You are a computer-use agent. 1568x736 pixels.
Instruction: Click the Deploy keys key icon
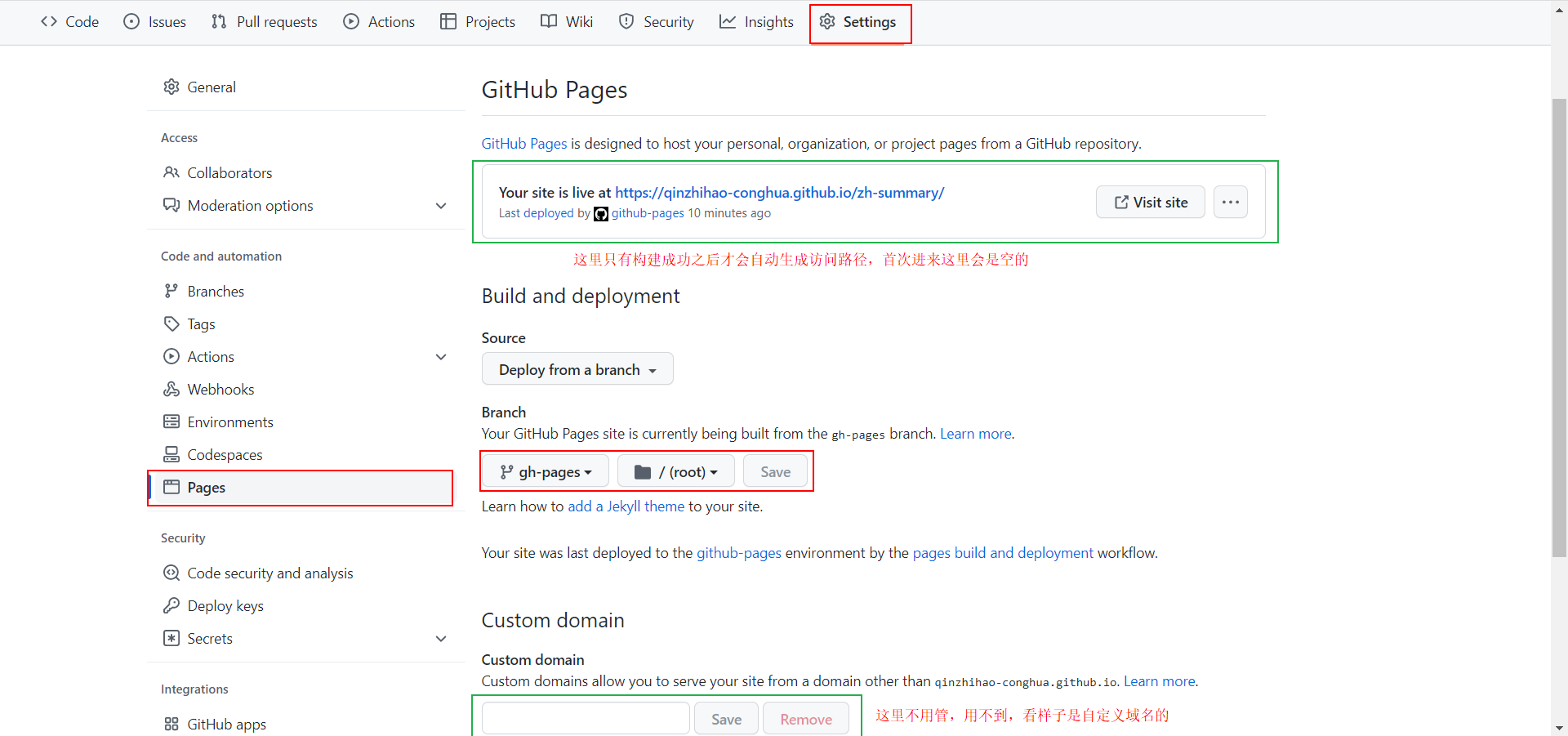pyautogui.click(x=171, y=605)
